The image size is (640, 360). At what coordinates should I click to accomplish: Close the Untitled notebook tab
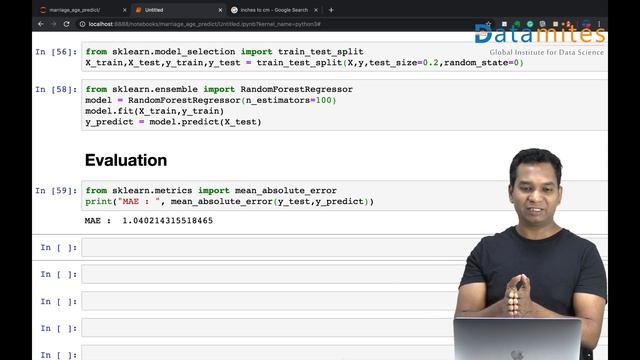pos(220,10)
